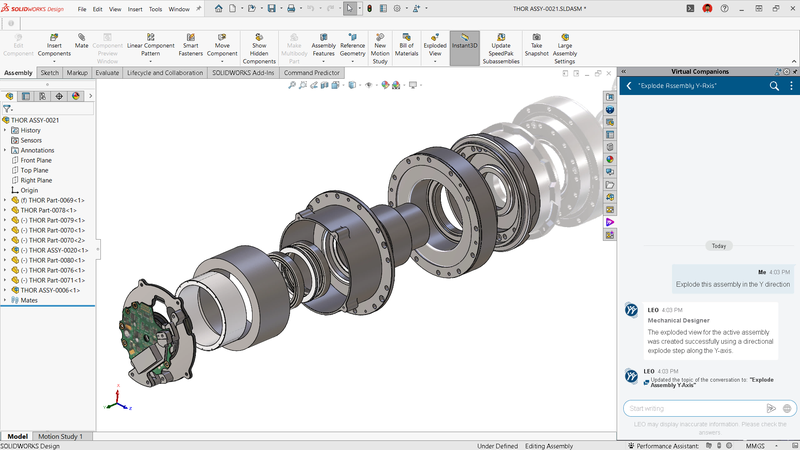Click Show Hidden Components

[x=259, y=49]
